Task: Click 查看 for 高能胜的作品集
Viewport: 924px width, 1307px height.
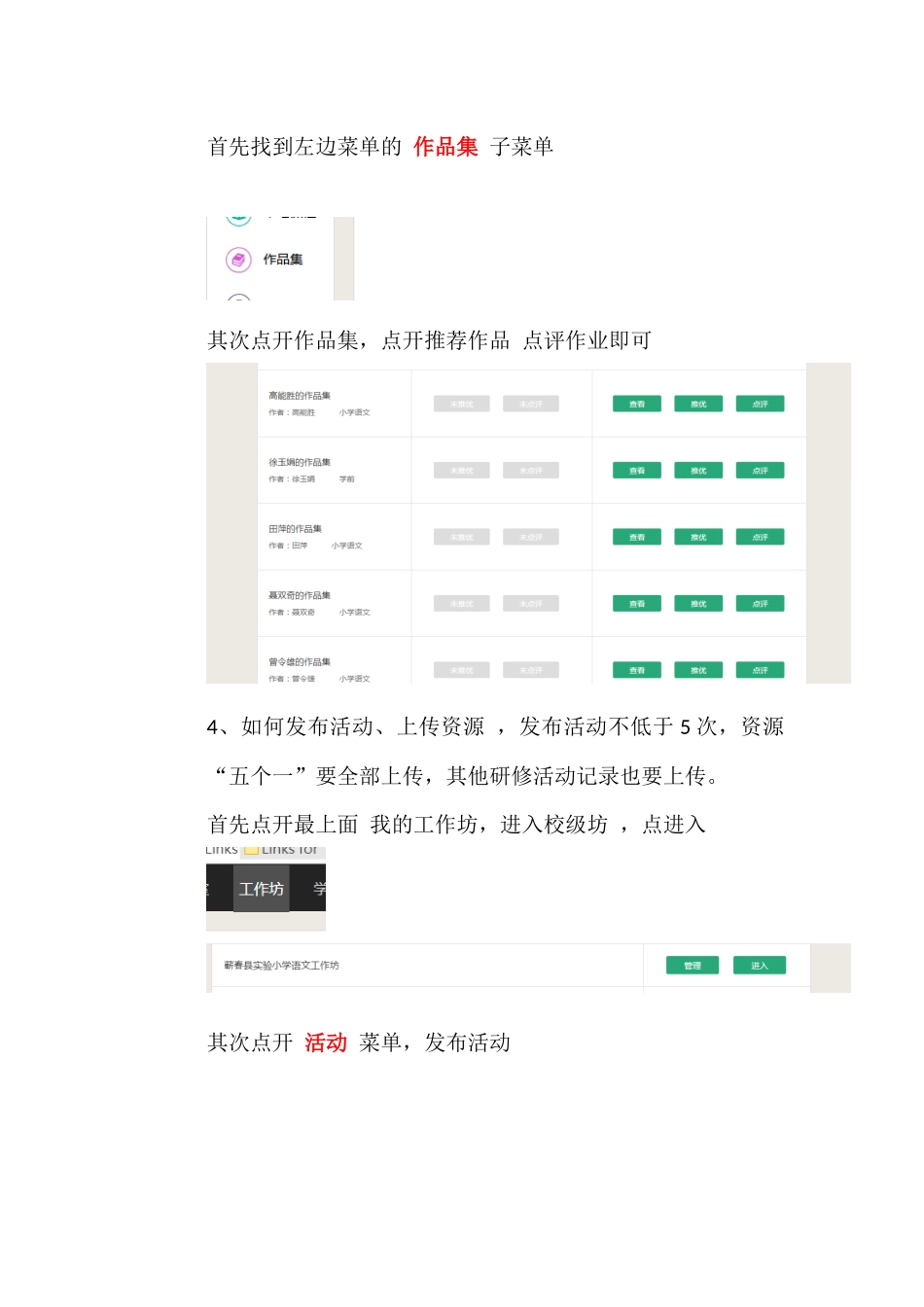Action: (x=637, y=404)
